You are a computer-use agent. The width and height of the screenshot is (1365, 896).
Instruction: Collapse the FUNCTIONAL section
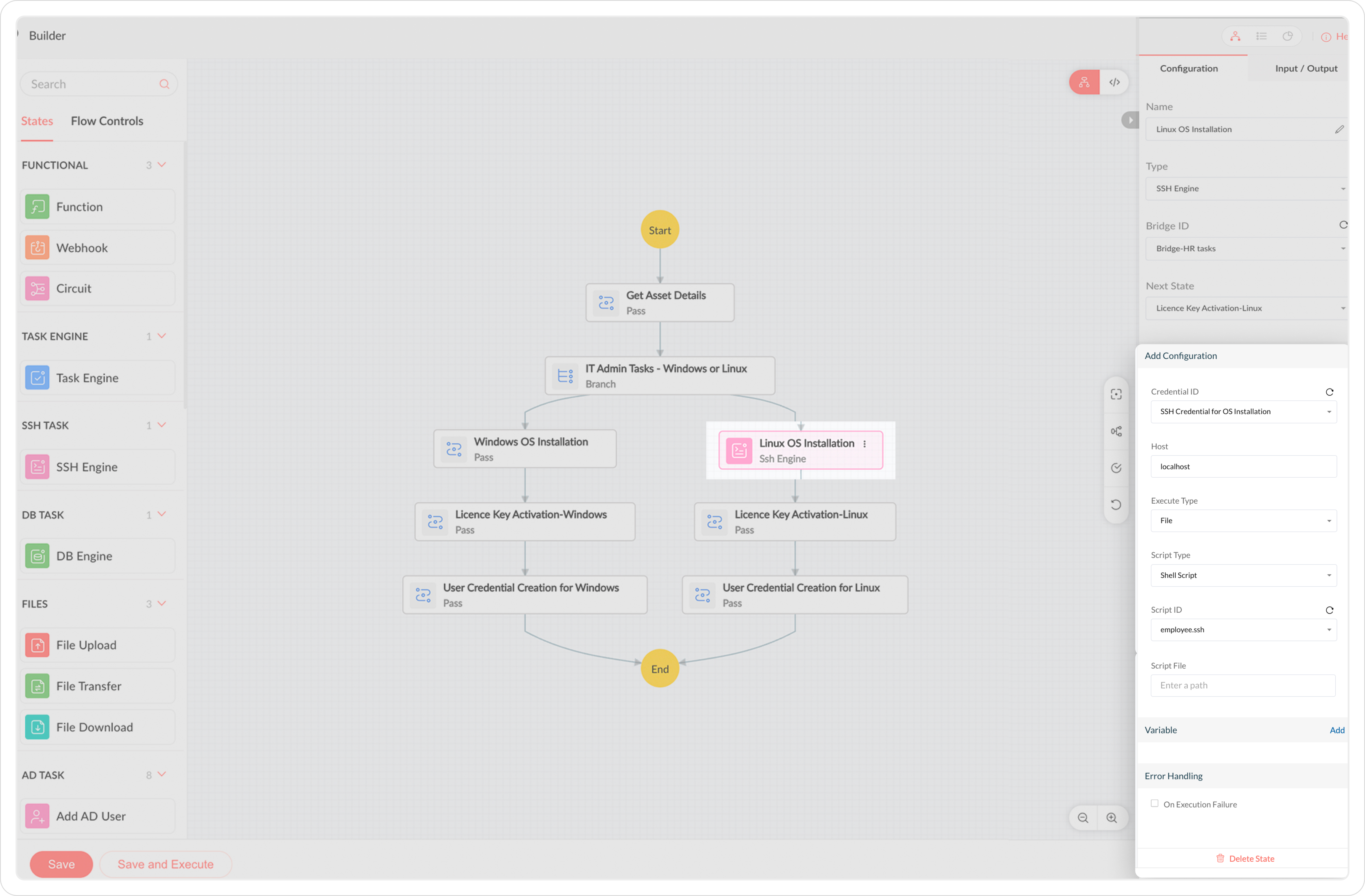tap(162, 165)
